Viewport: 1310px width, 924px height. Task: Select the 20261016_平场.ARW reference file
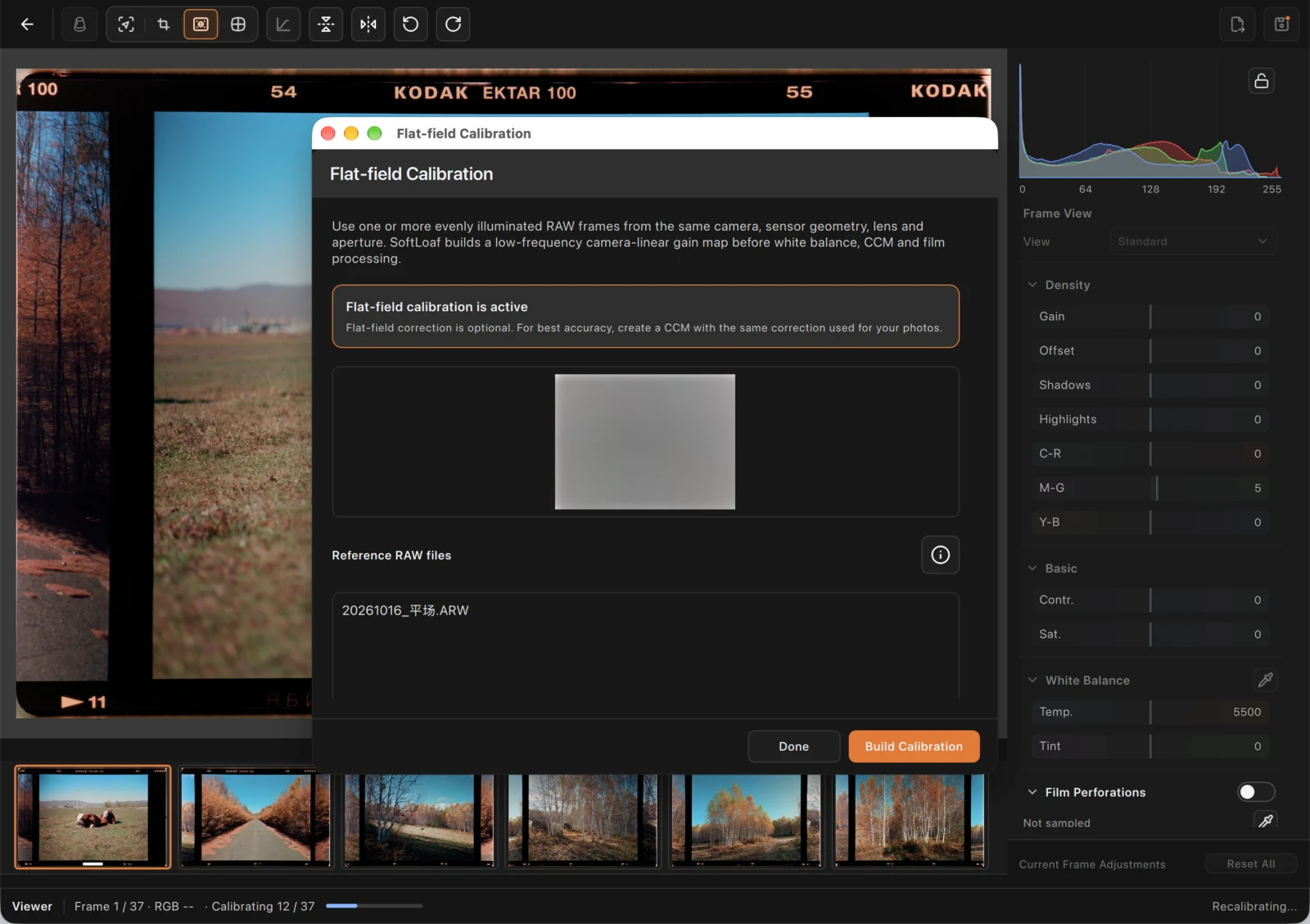coord(405,611)
